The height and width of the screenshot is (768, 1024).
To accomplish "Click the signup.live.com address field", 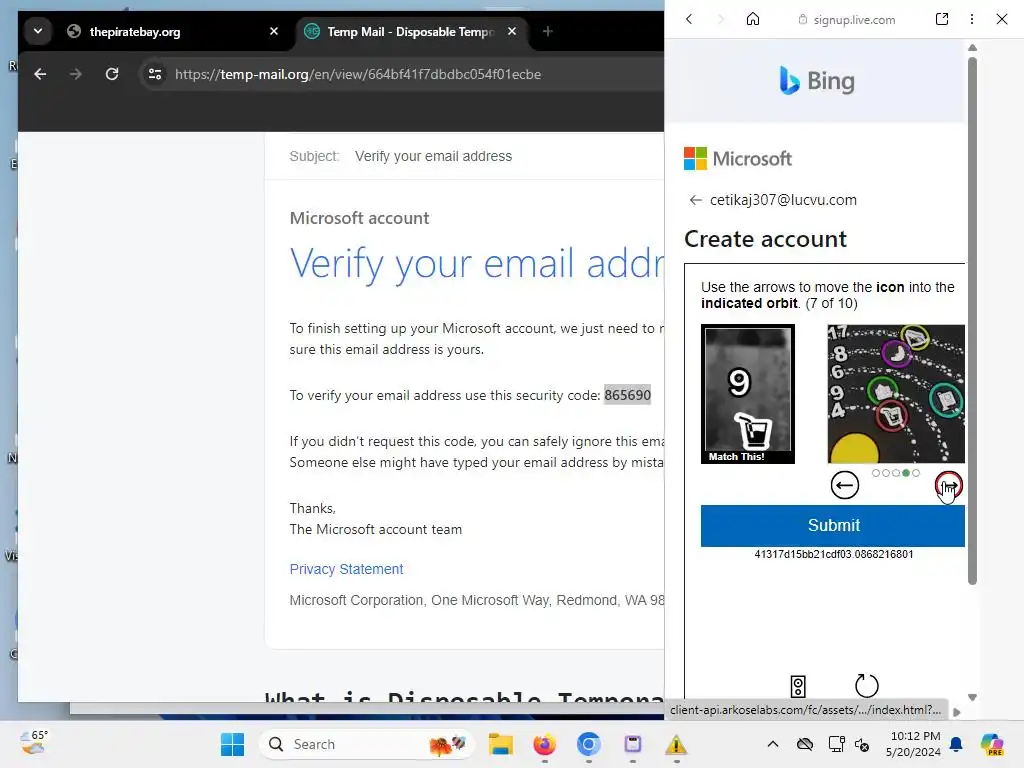I will click(847, 20).
